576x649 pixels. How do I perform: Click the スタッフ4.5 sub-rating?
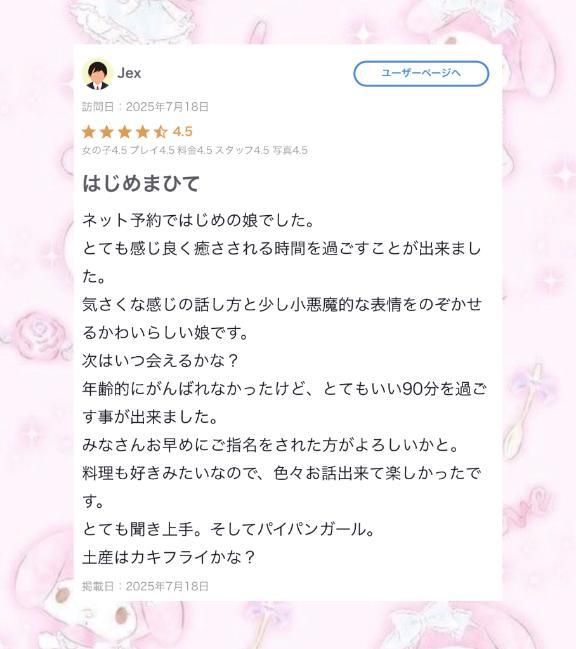[242, 150]
